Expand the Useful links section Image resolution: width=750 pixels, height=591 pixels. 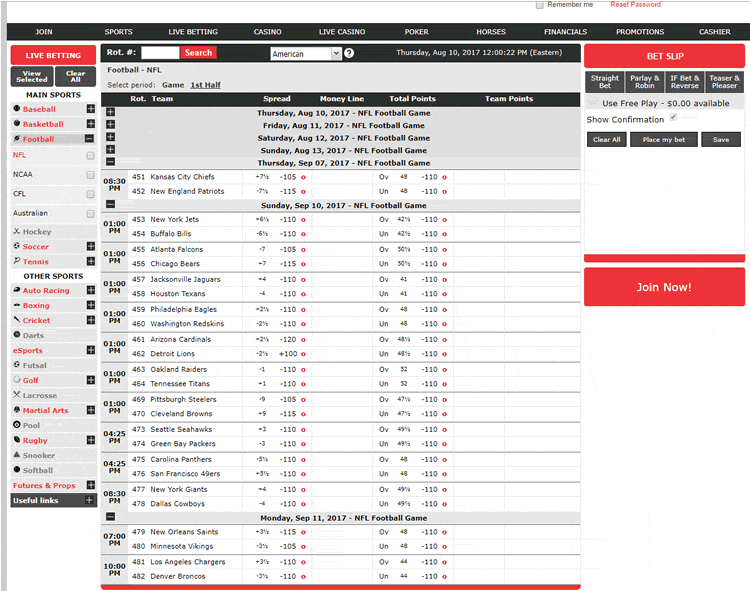tap(89, 500)
